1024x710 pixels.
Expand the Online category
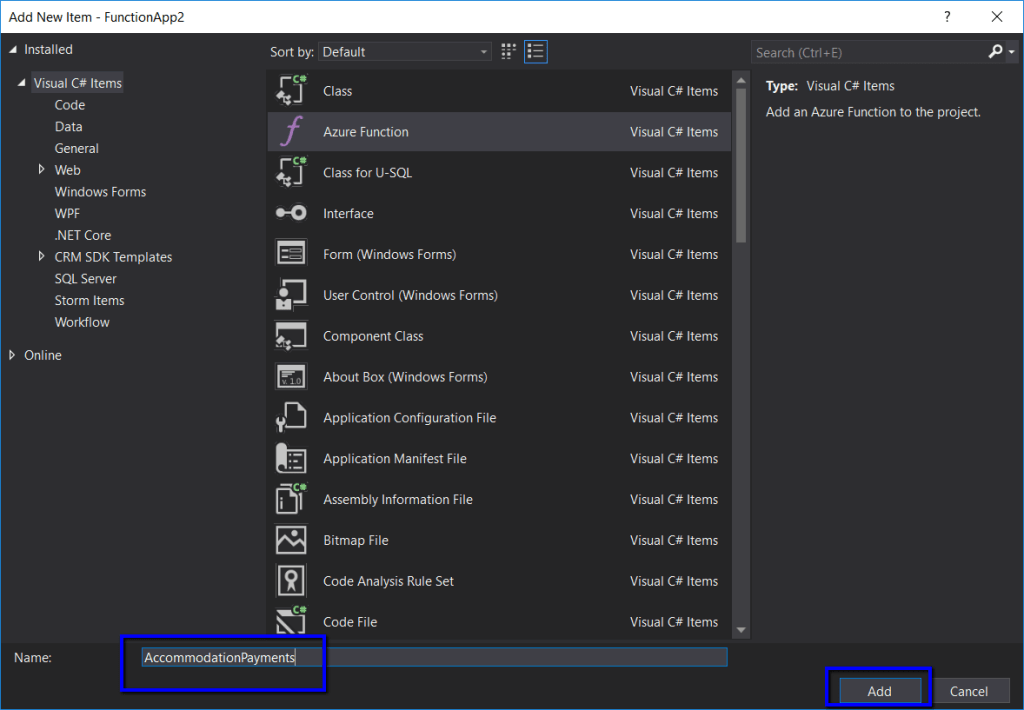13,355
